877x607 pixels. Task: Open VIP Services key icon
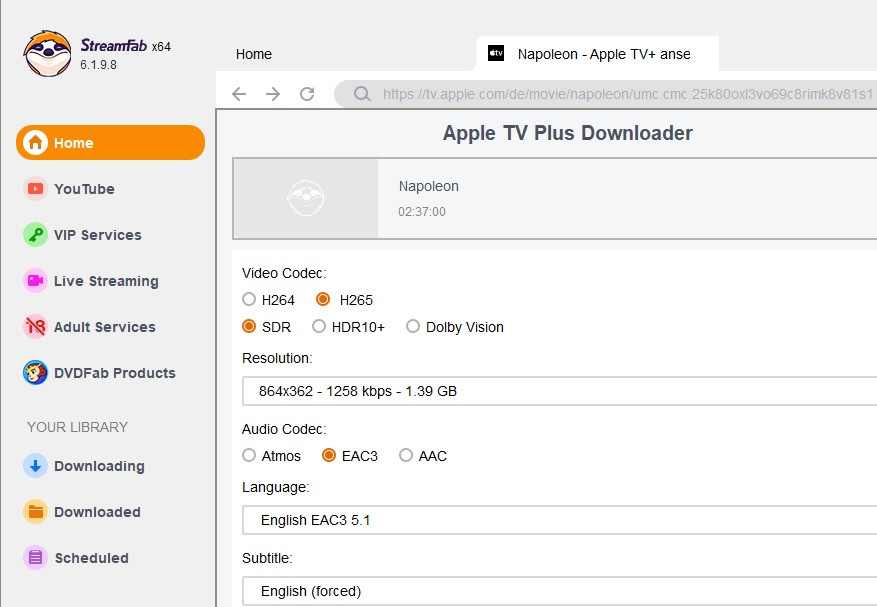(36, 235)
